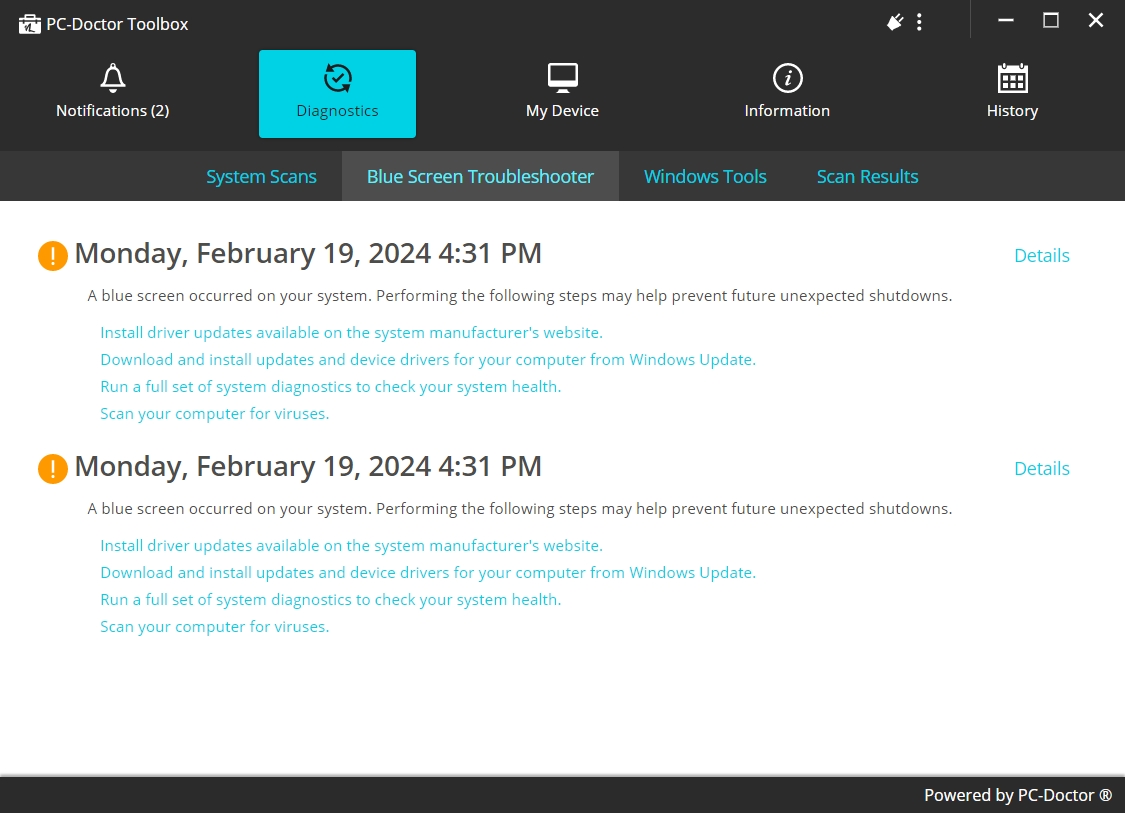The image size is (1125, 813).
Task: Click the second orange warning icon
Action: (52, 469)
